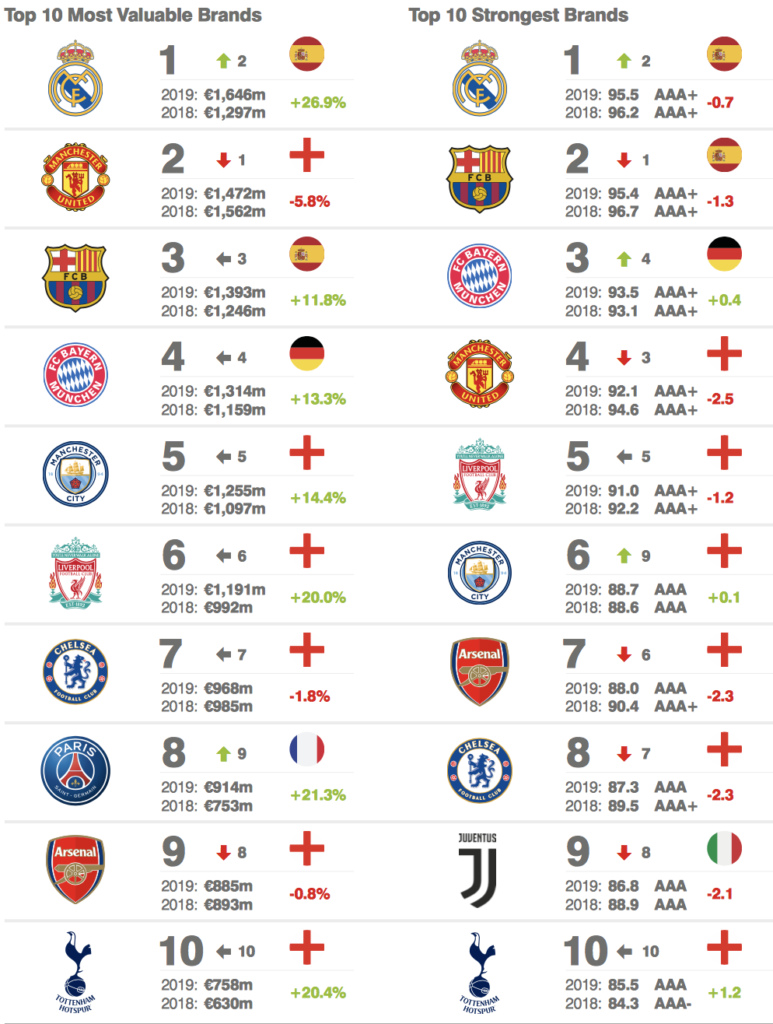Select Manchester City crest in Most Valuable list
The image size is (773, 1024).
[75, 473]
